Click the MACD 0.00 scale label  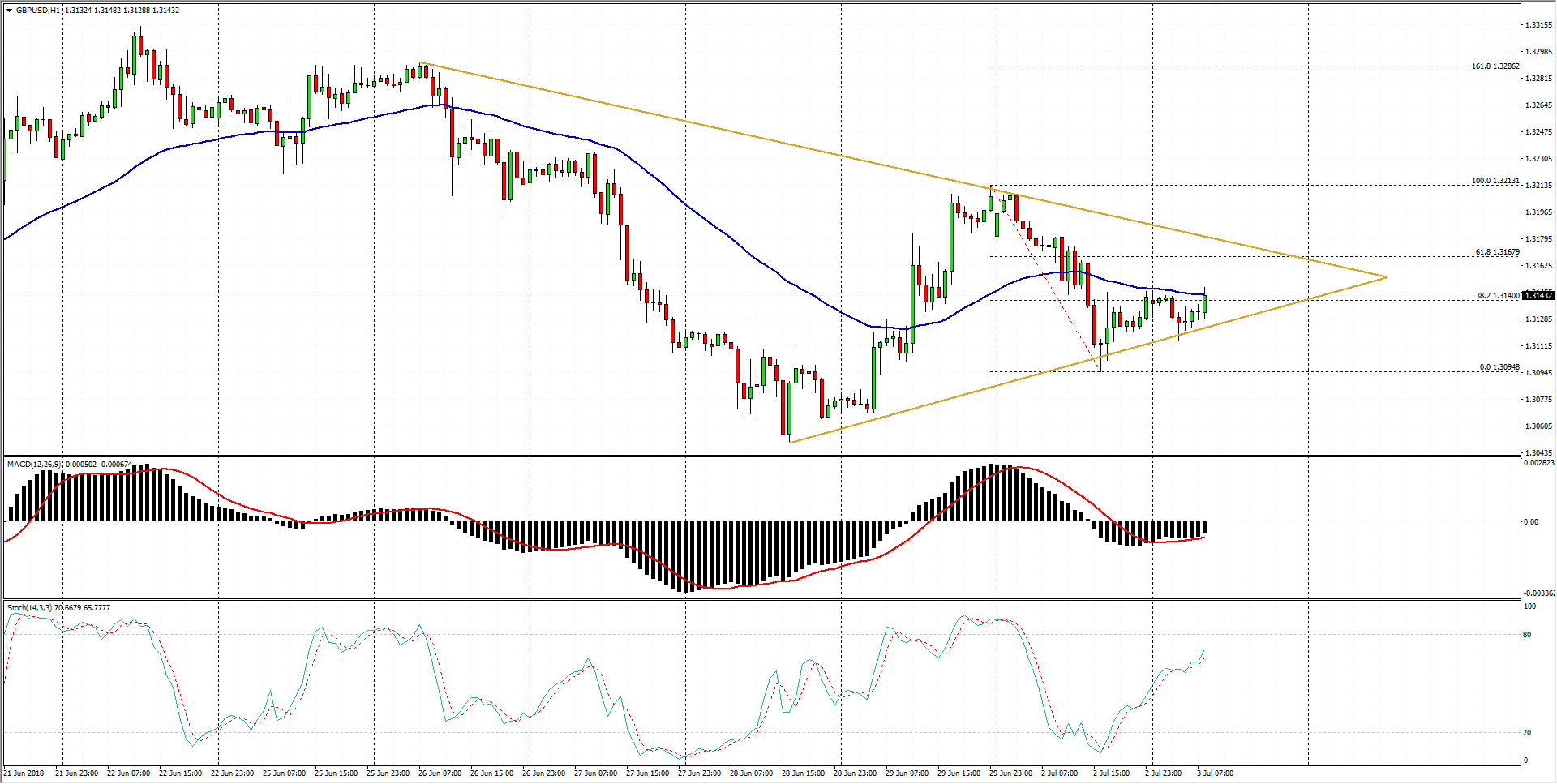pyautogui.click(x=1530, y=521)
